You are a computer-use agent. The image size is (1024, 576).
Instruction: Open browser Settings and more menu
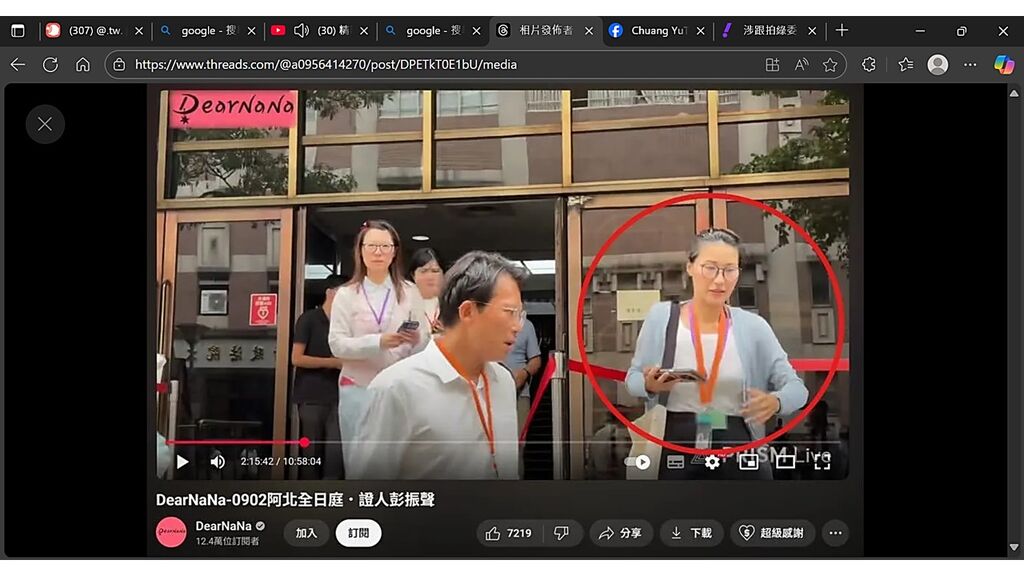970,64
